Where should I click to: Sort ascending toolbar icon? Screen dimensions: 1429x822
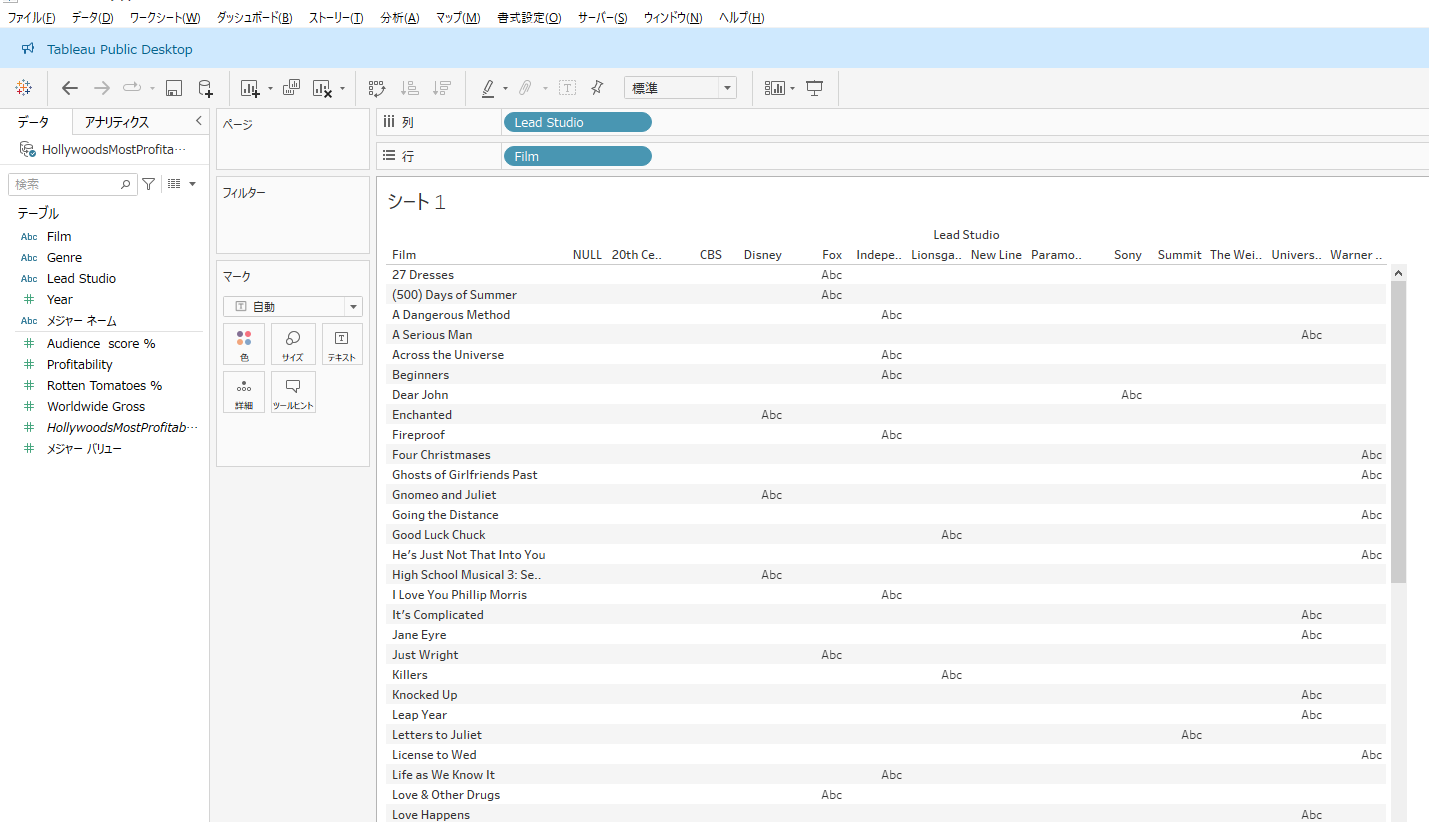coord(409,88)
